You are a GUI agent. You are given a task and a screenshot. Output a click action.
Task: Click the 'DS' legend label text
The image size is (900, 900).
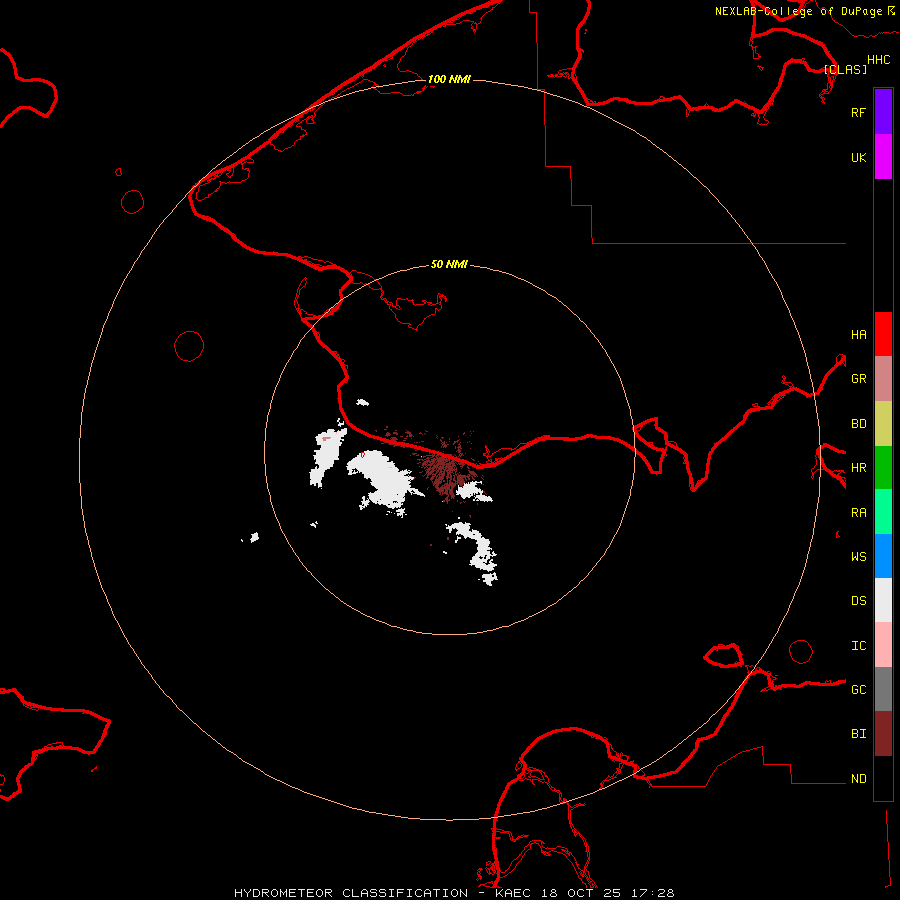(x=858, y=600)
